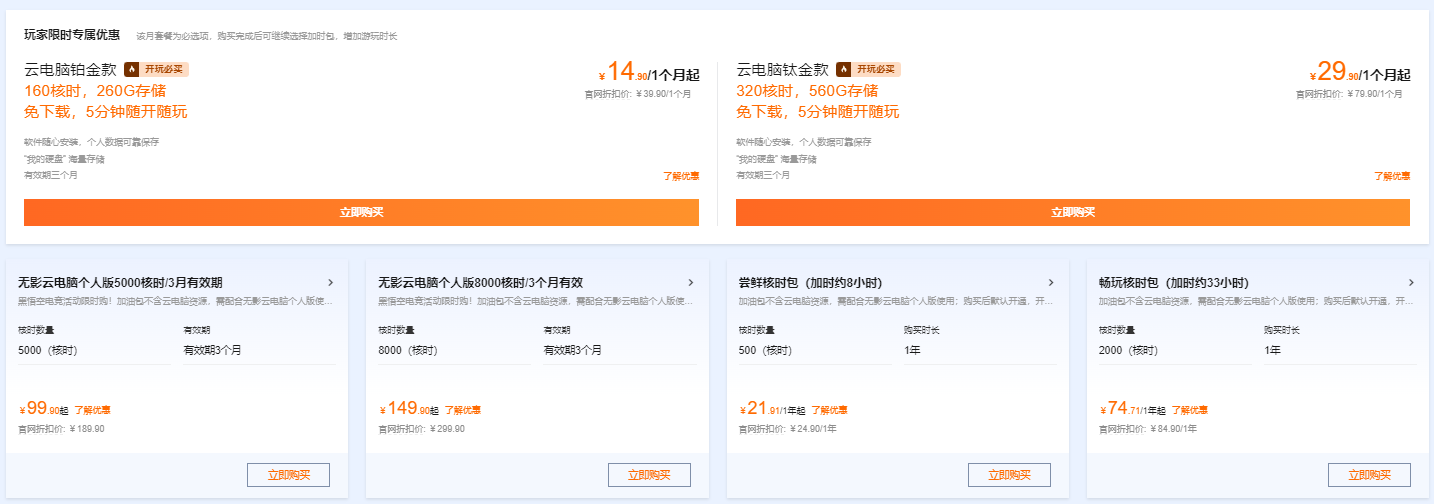The image size is (1434, 504).
Task: Click 官网折扣价 ¥24.90/1年 text
Action: (x=787, y=429)
